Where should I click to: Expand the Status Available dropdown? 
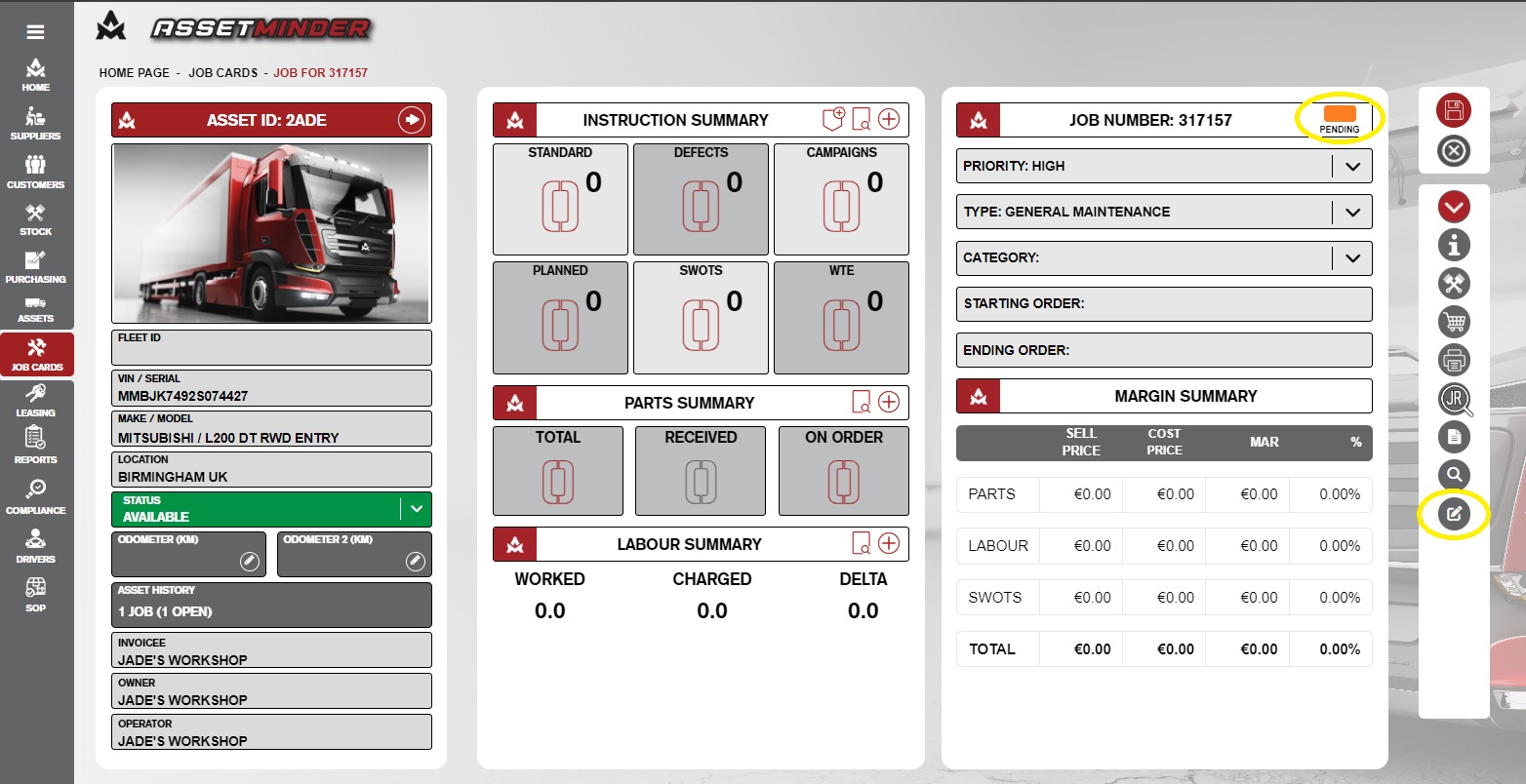coord(417,509)
